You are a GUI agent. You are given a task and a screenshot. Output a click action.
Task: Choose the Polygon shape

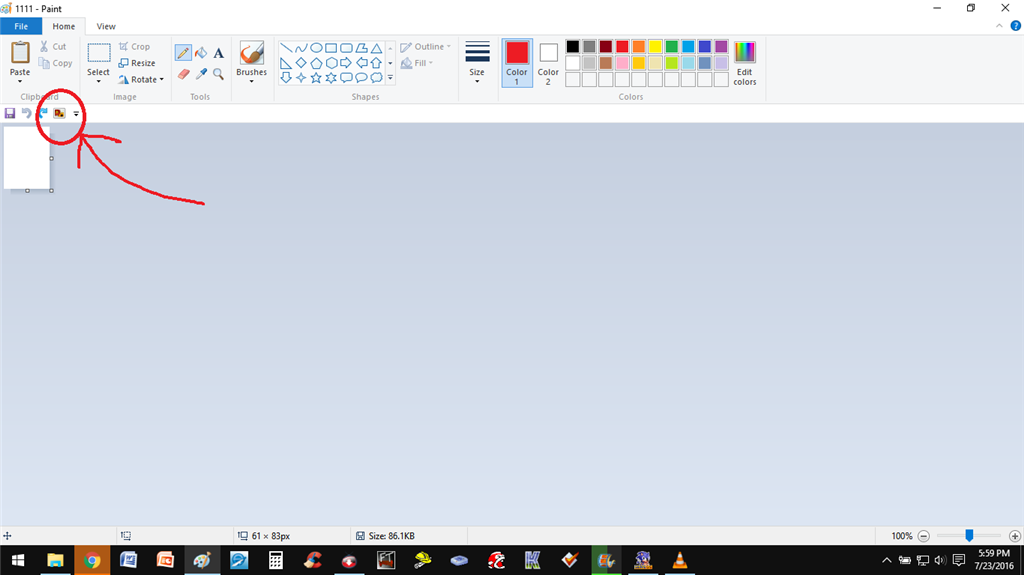pyautogui.click(x=361, y=48)
